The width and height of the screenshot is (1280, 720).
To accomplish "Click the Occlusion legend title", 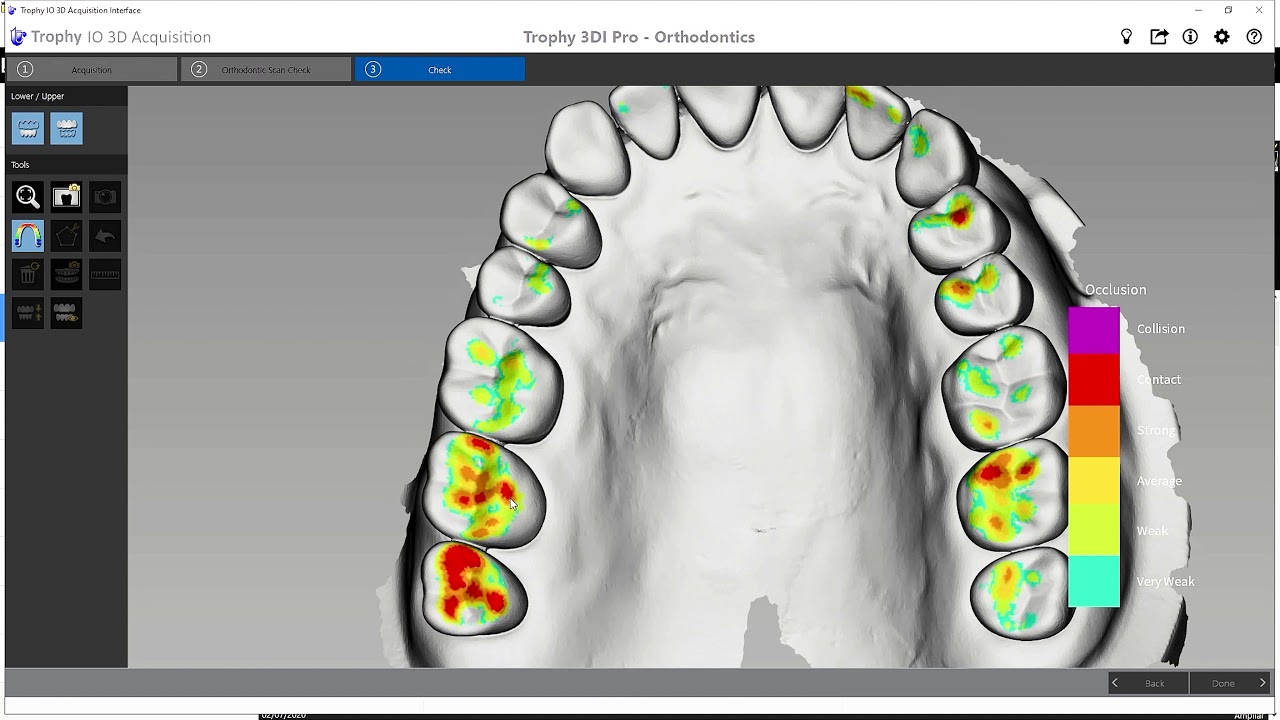I will coord(1116,290).
